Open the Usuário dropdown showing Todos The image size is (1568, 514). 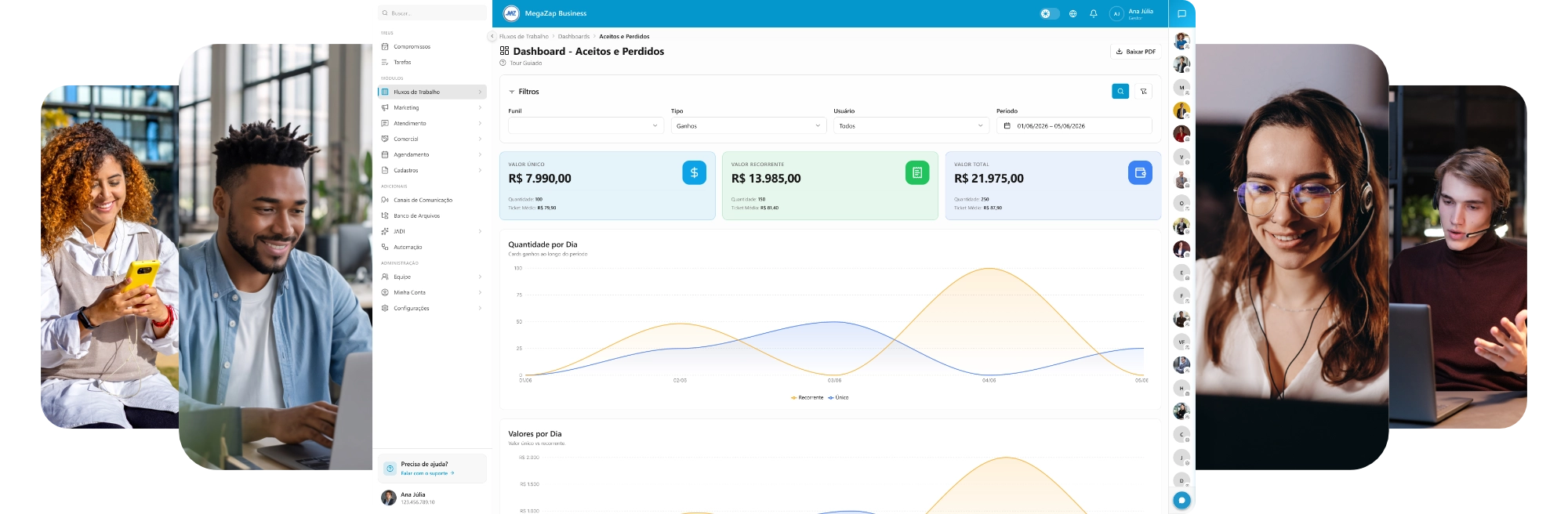point(911,125)
